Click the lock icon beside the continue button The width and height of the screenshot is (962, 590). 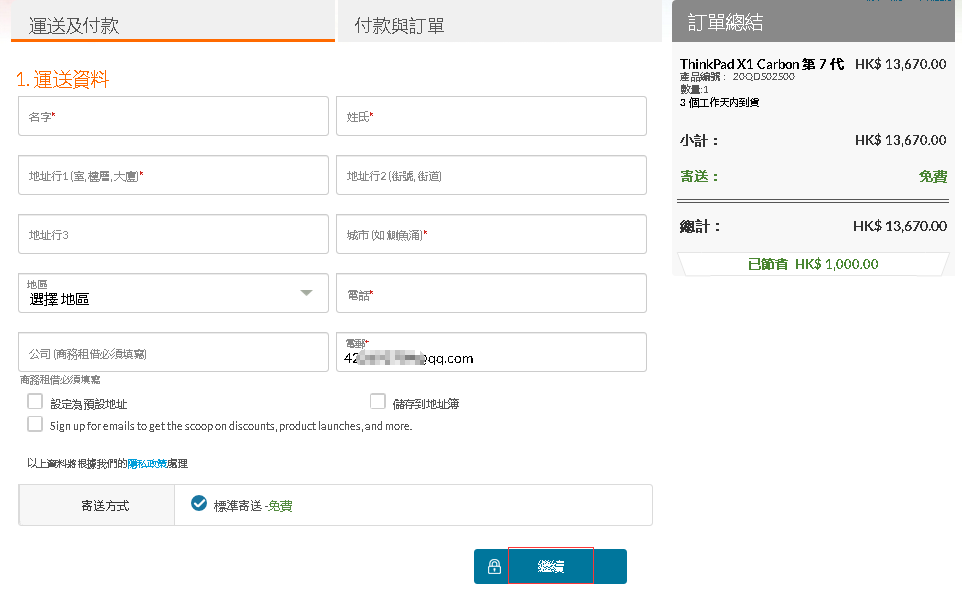(493, 567)
